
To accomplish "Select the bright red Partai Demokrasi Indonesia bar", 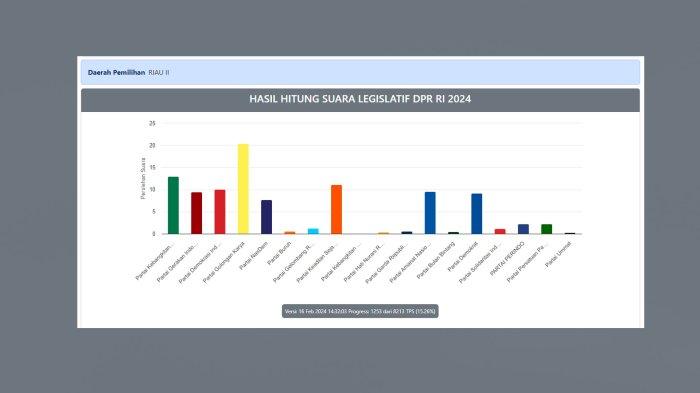I will 220,212.
